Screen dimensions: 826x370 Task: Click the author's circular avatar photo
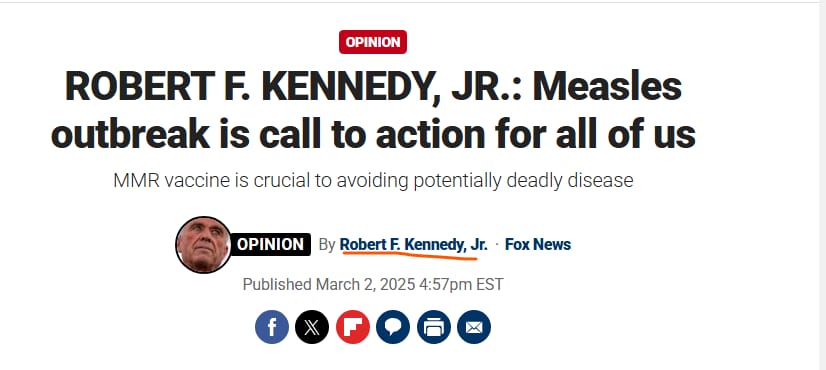(x=203, y=245)
